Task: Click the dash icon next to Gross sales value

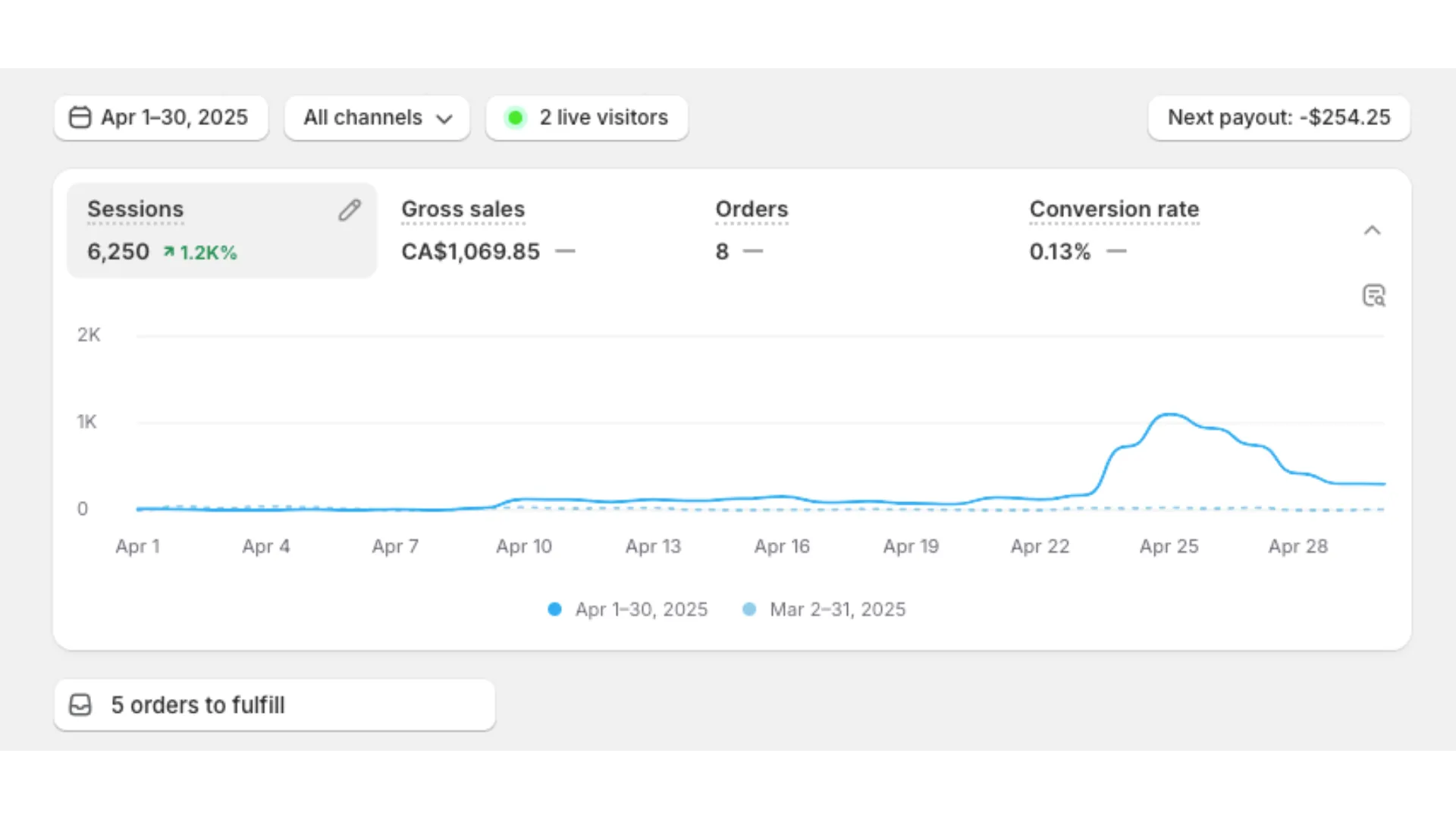Action: [x=566, y=251]
